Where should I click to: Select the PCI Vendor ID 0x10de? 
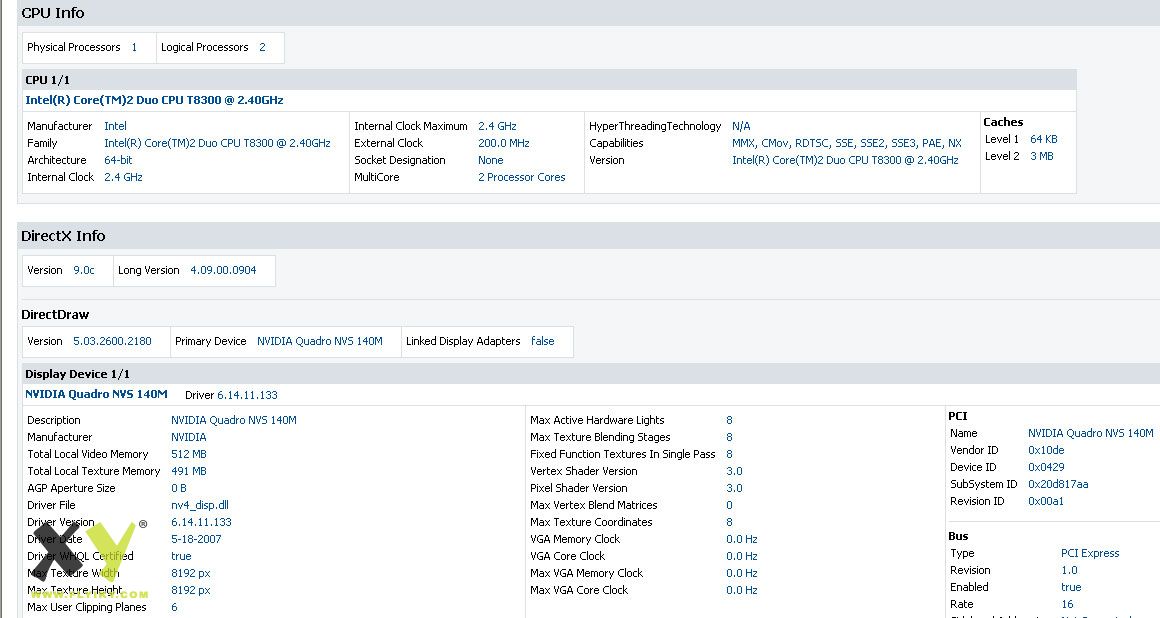click(x=1047, y=450)
